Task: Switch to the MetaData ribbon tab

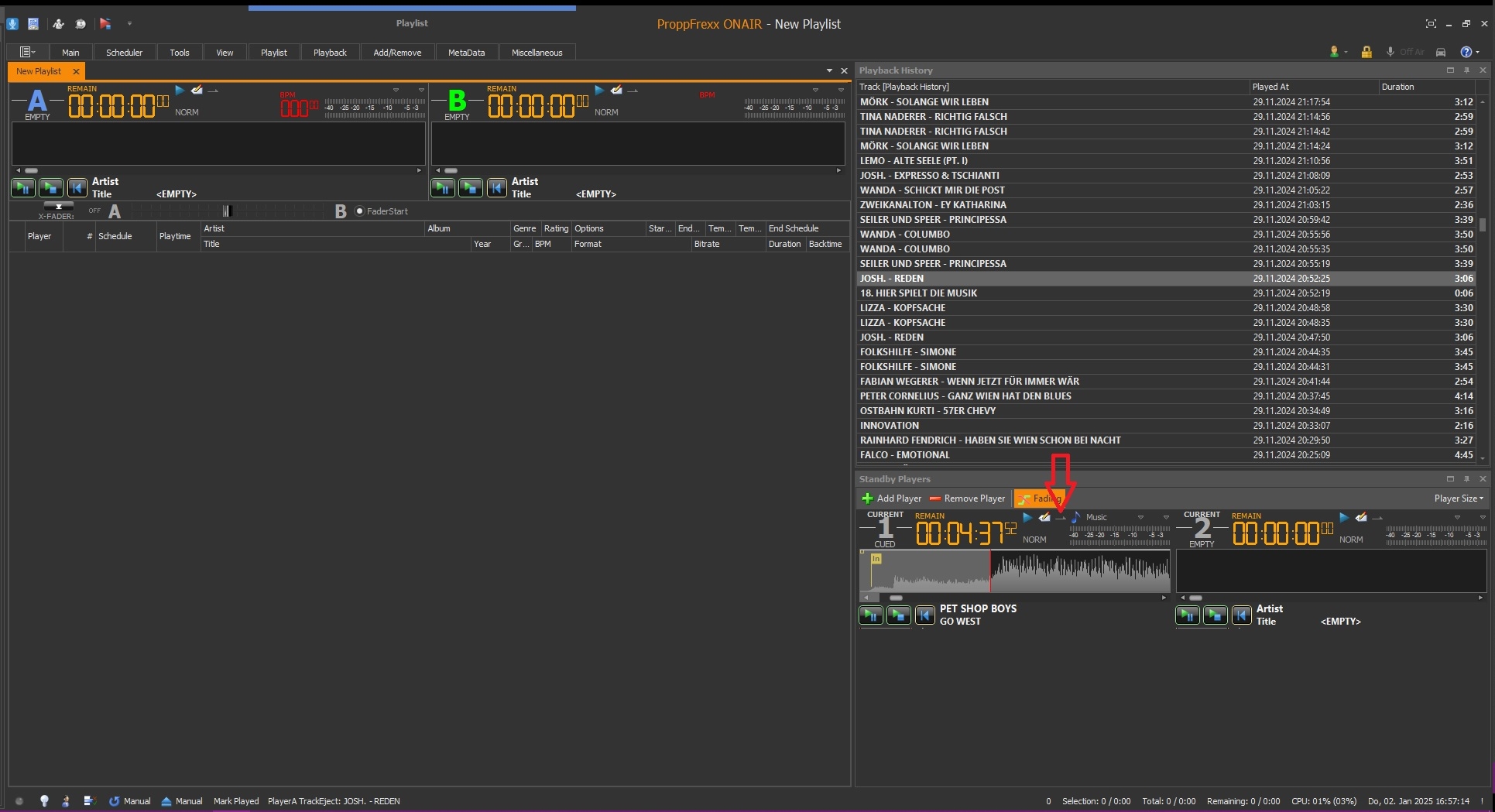Action: coord(466,53)
